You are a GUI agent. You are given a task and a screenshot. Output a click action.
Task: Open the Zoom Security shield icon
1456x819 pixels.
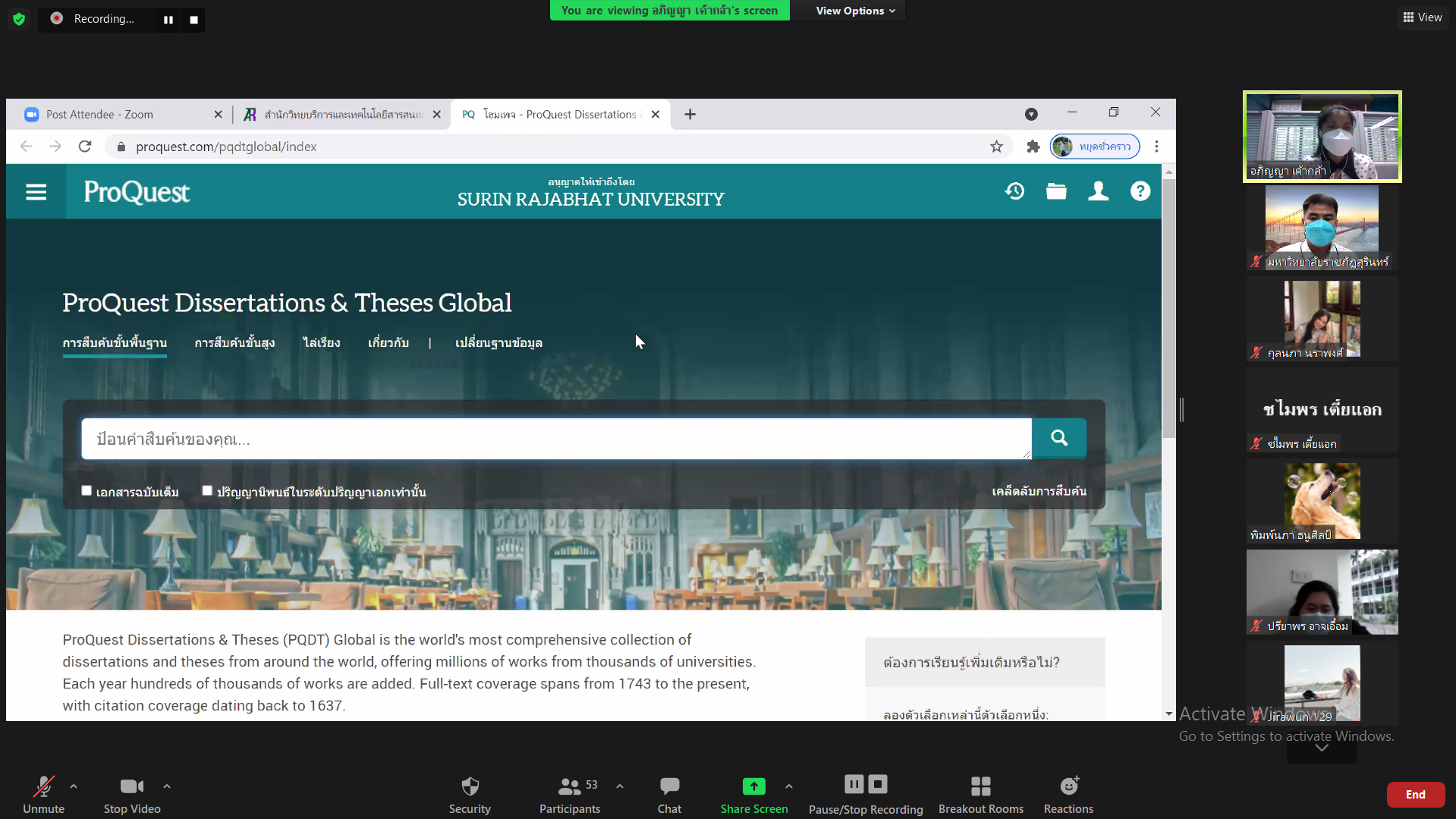[470, 786]
